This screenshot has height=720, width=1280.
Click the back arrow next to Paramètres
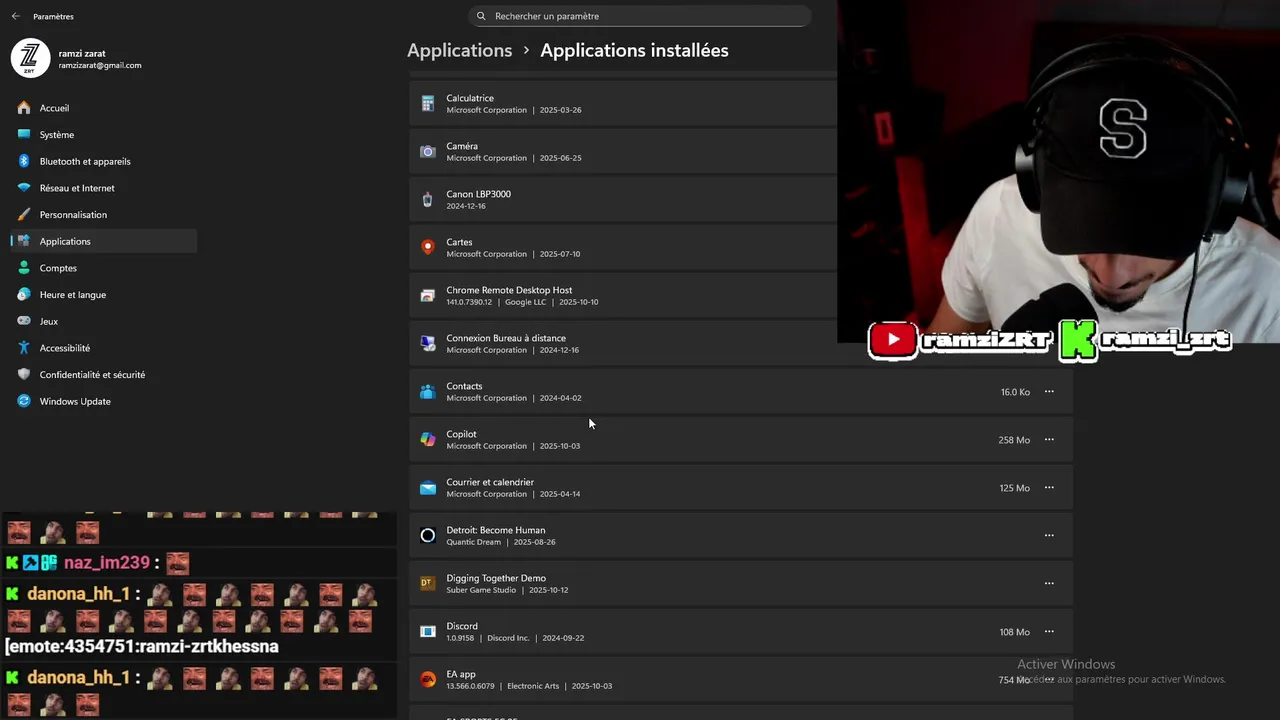15,16
